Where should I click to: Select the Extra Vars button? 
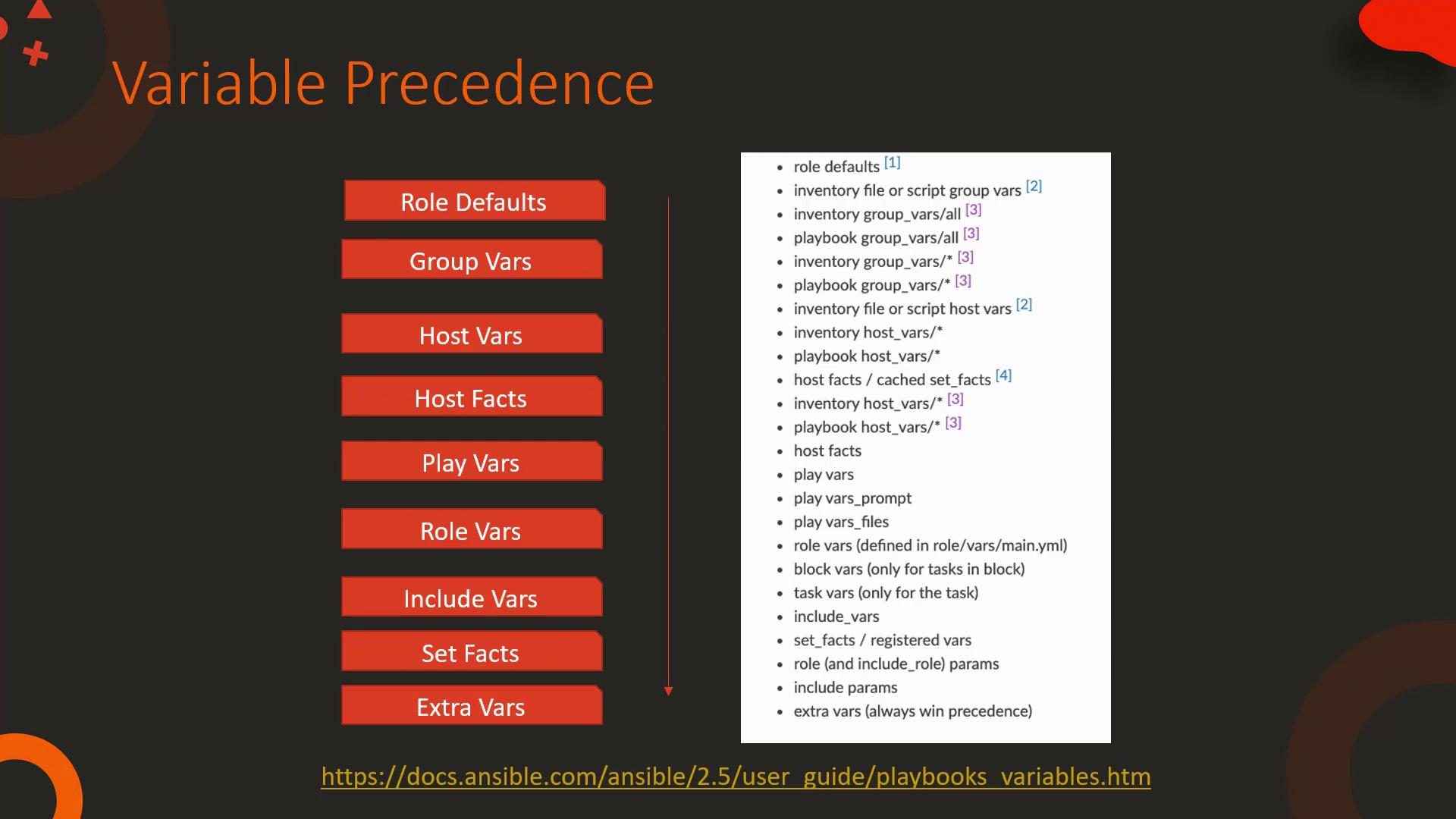pyautogui.click(x=470, y=706)
